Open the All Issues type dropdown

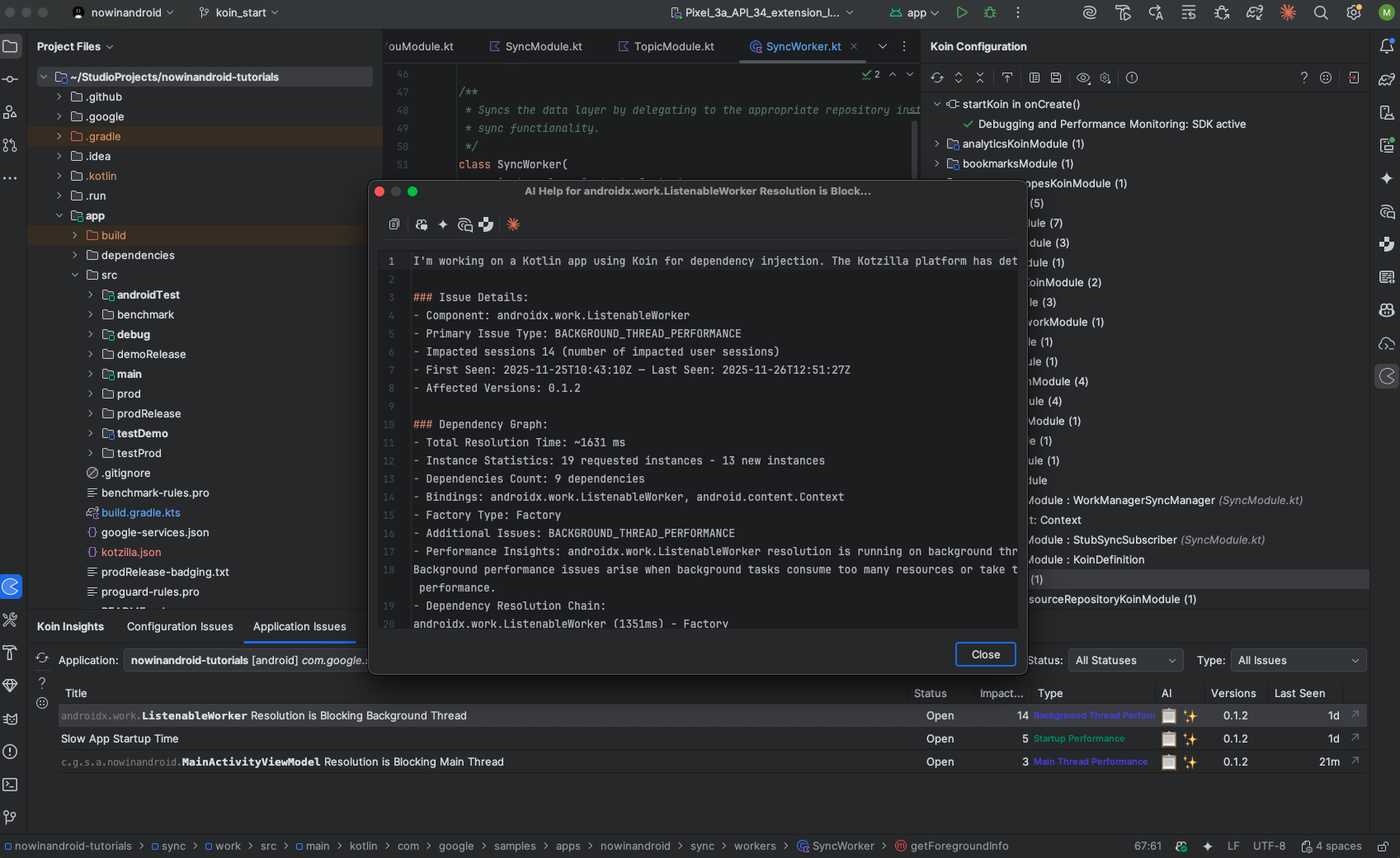(x=1298, y=660)
